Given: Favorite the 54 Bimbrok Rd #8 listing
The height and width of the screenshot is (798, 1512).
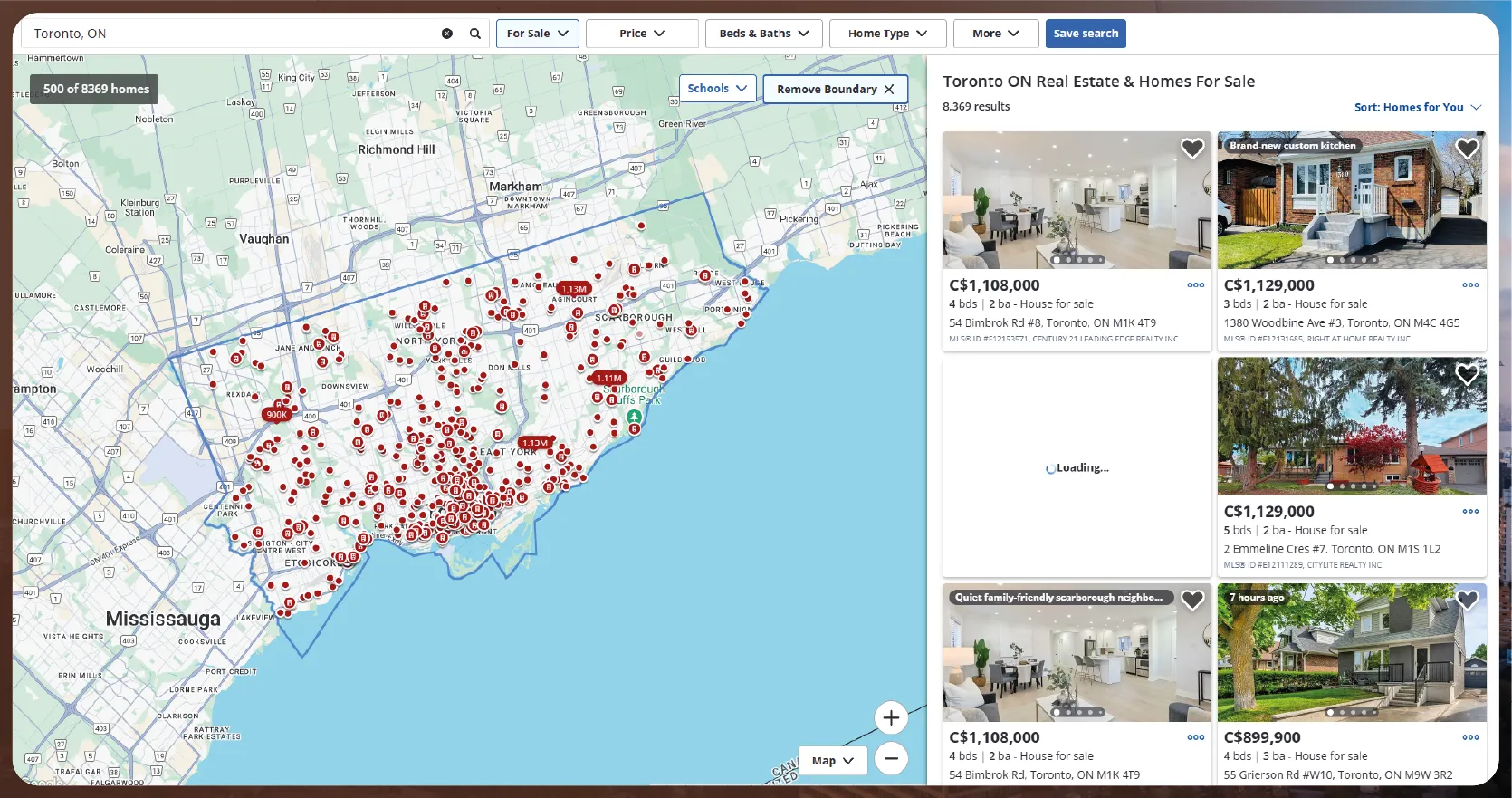Looking at the screenshot, I should tap(1192, 149).
